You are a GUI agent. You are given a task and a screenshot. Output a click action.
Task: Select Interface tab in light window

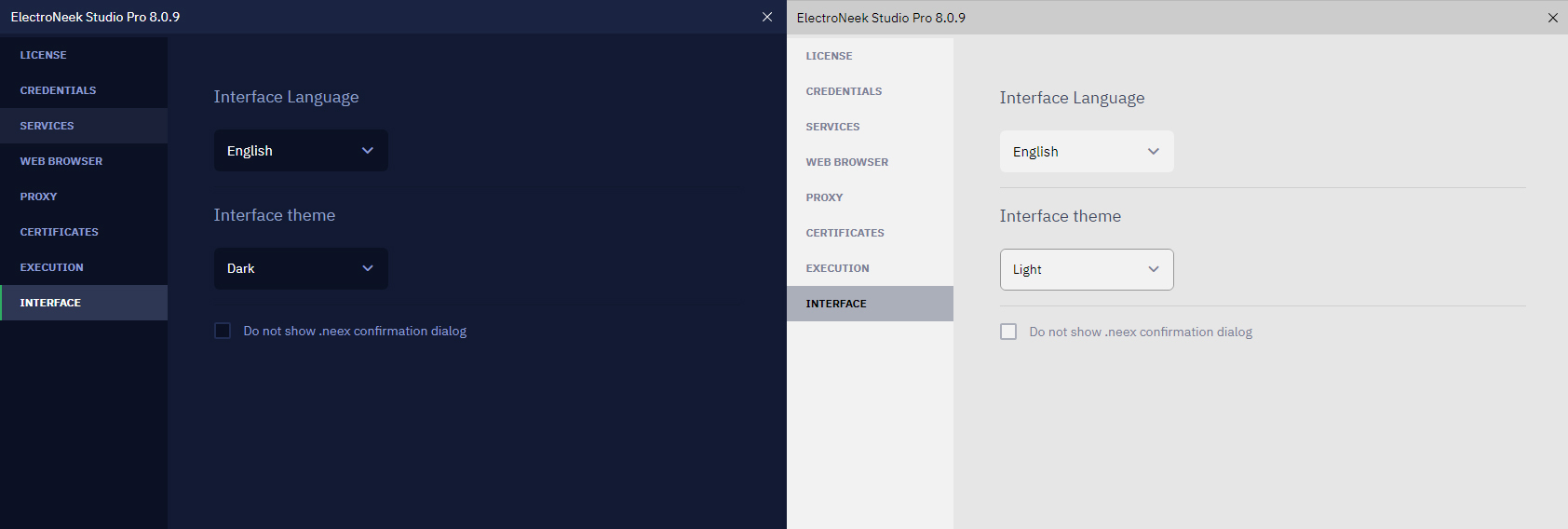870,304
